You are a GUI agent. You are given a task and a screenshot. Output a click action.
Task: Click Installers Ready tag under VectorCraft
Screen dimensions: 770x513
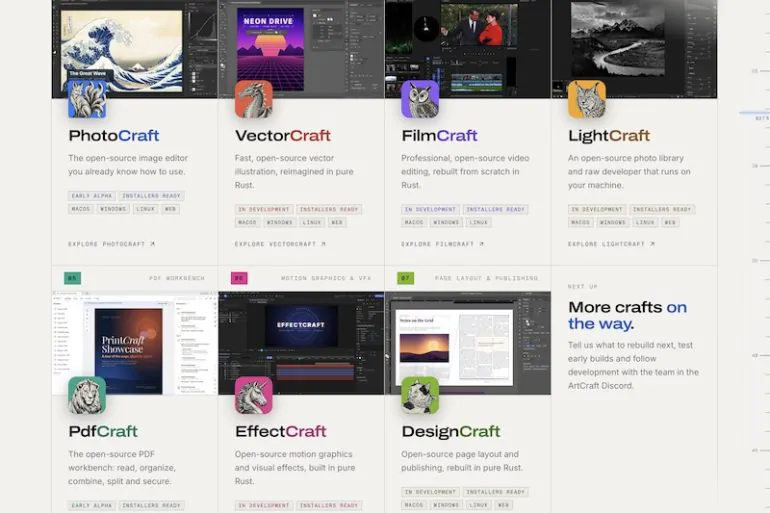[329, 210]
